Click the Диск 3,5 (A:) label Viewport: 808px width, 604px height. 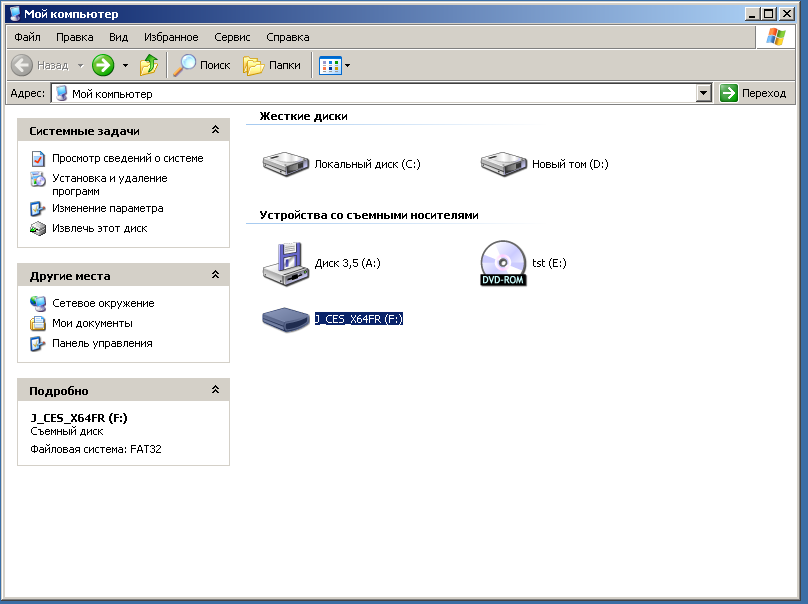347,263
